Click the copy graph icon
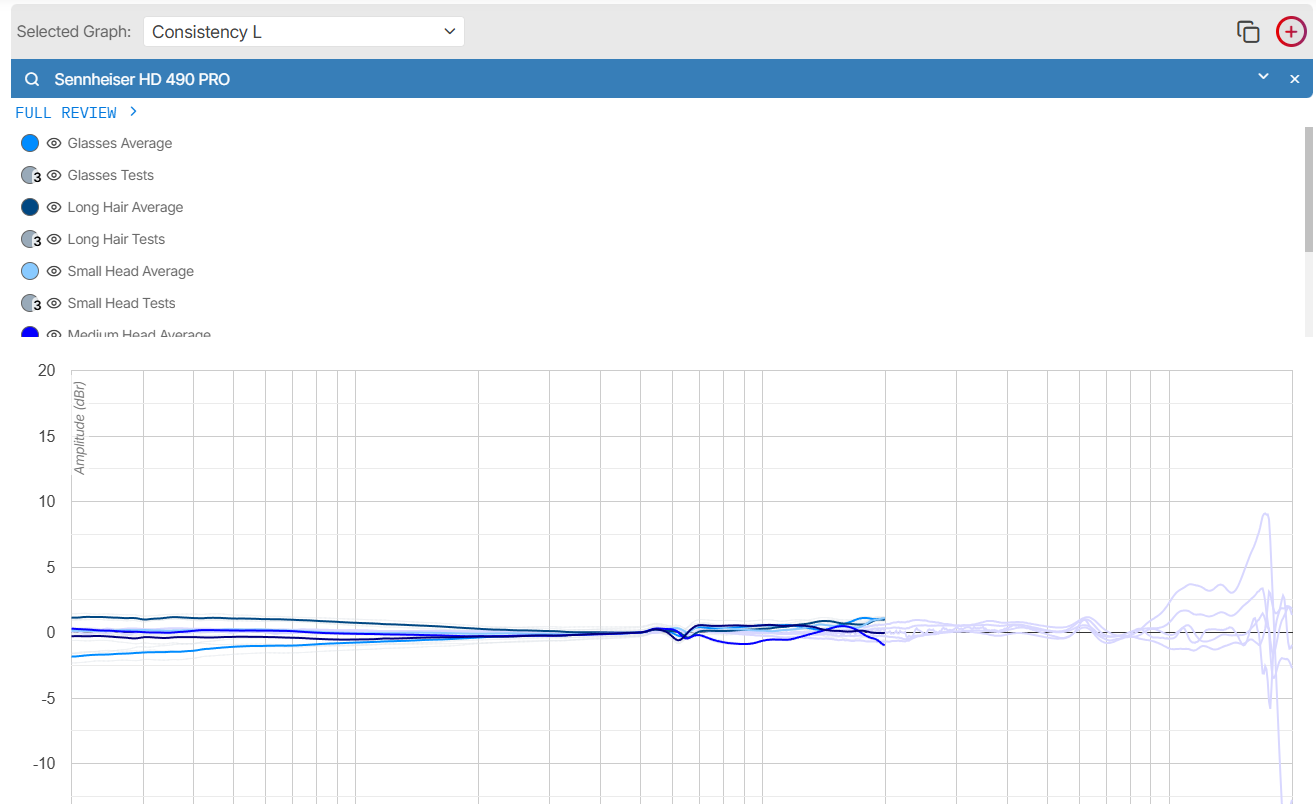1316x804 pixels. (x=1248, y=32)
